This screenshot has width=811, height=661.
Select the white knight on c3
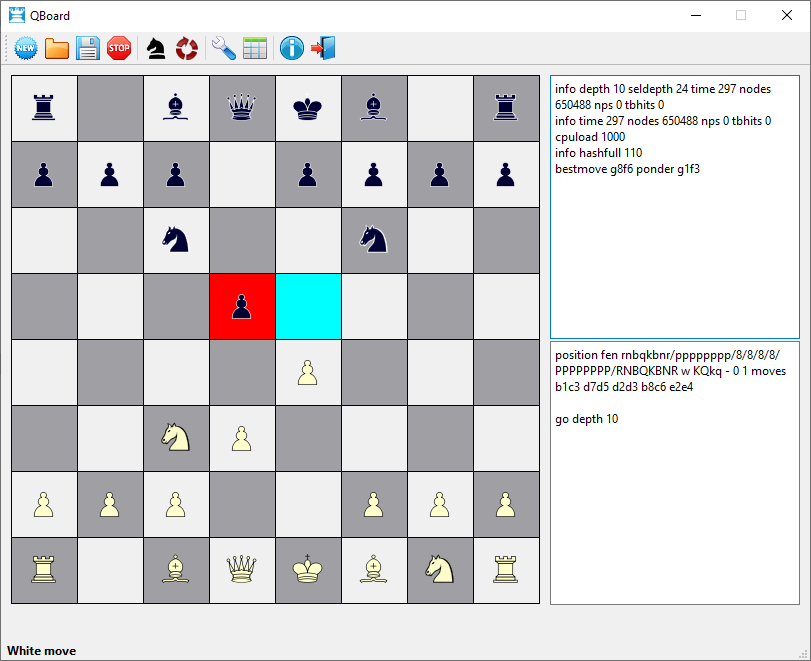[x=176, y=438]
